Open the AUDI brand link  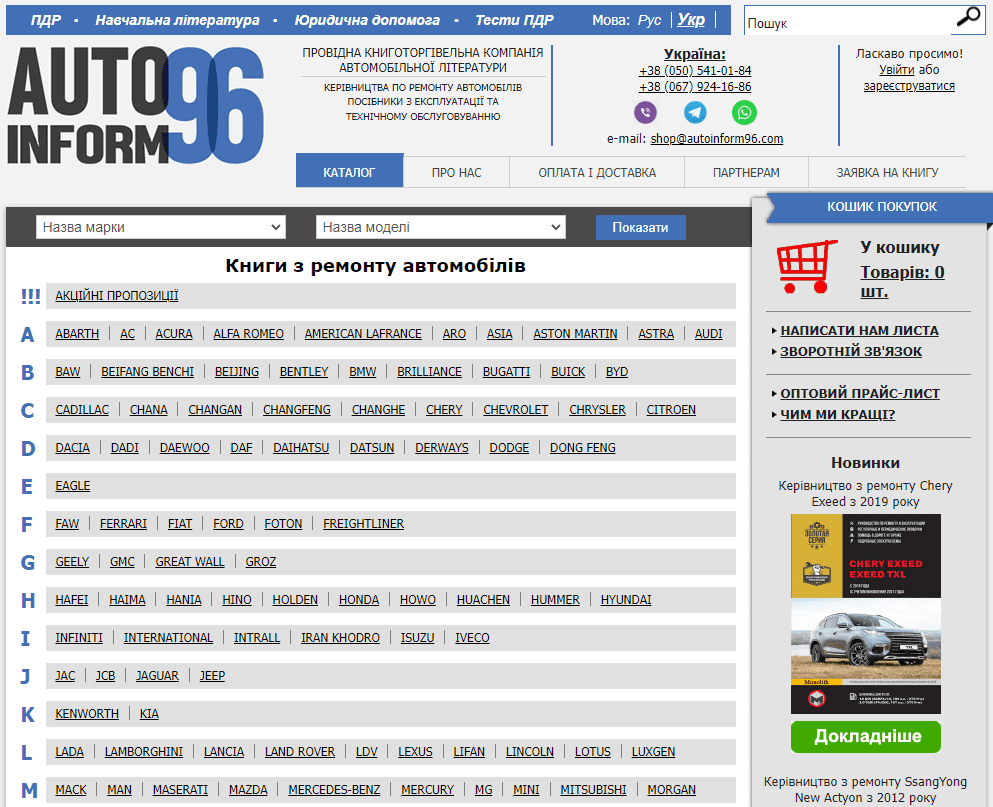(x=708, y=334)
